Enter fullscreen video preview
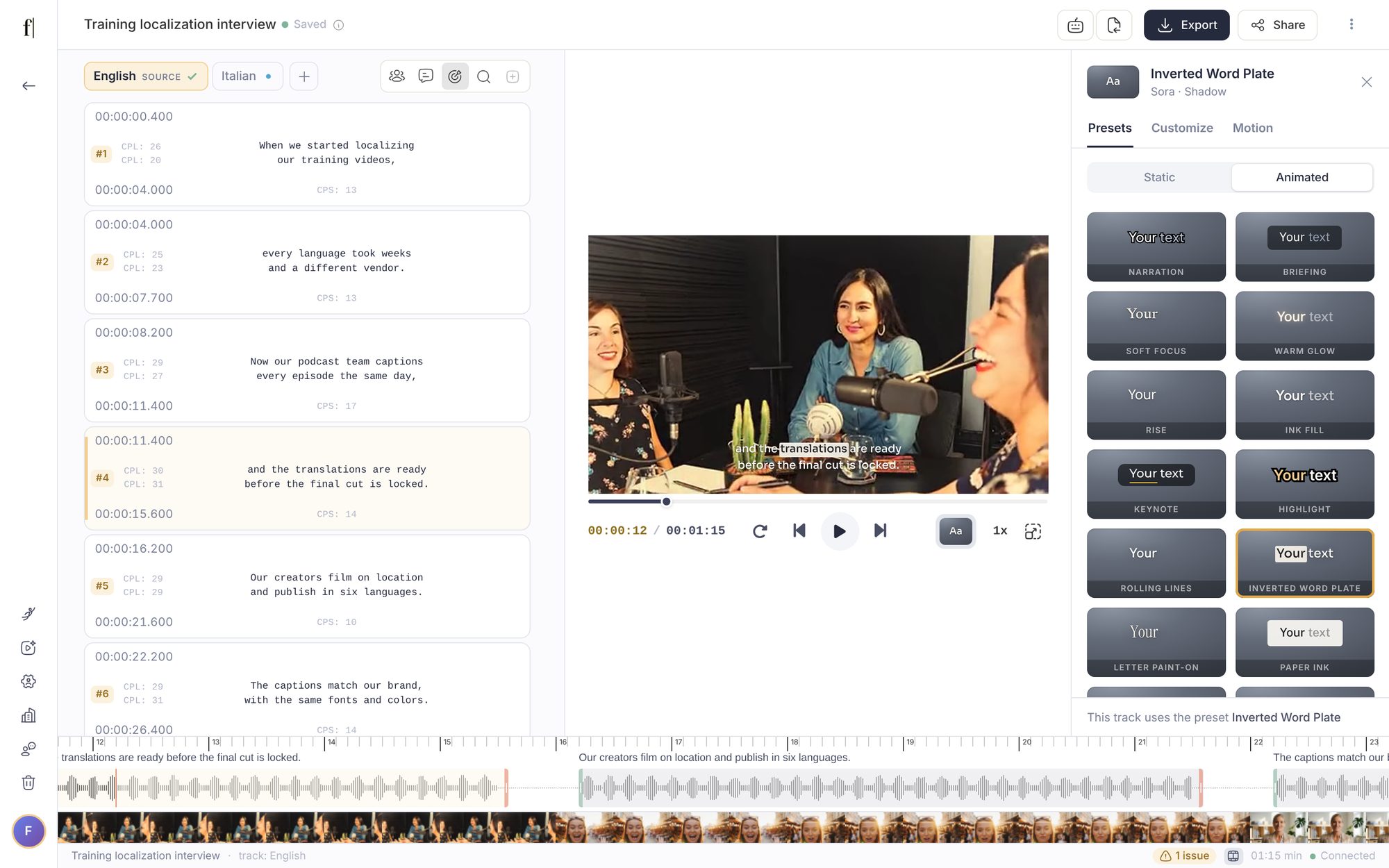Viewport: 1389px width, 868px height. 1033,531
